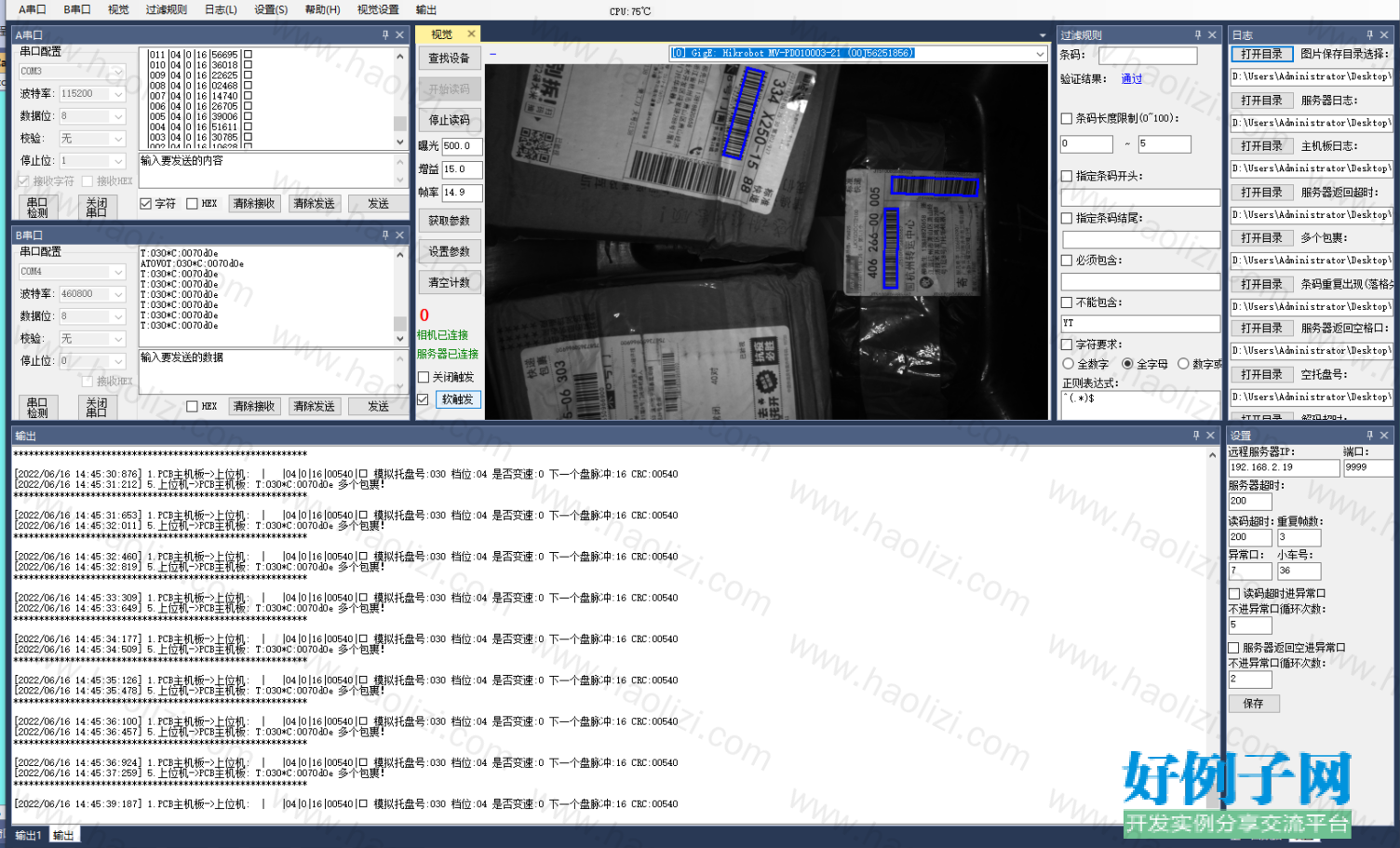Open the 460800 baud rate dropdown

click(118, 294)
